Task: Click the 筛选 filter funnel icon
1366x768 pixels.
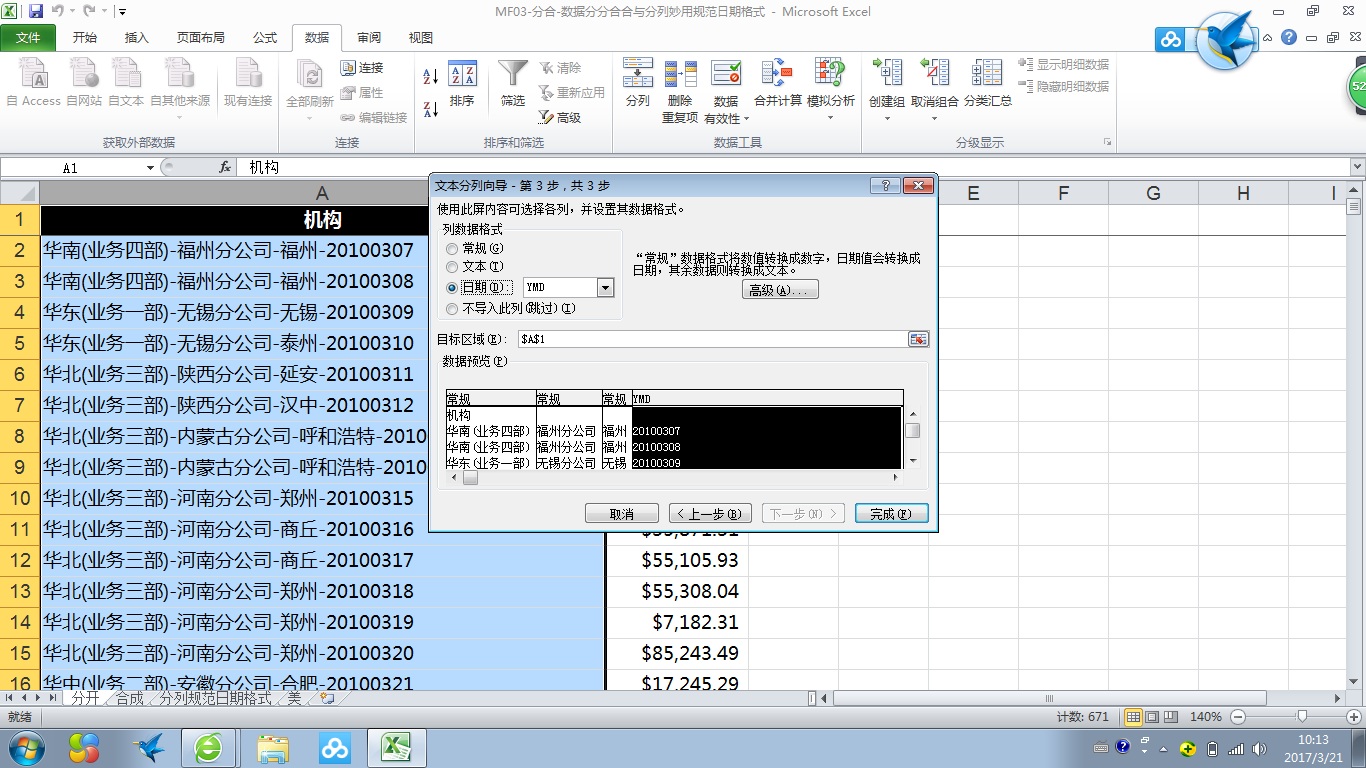Action: (x=513, y=74)
